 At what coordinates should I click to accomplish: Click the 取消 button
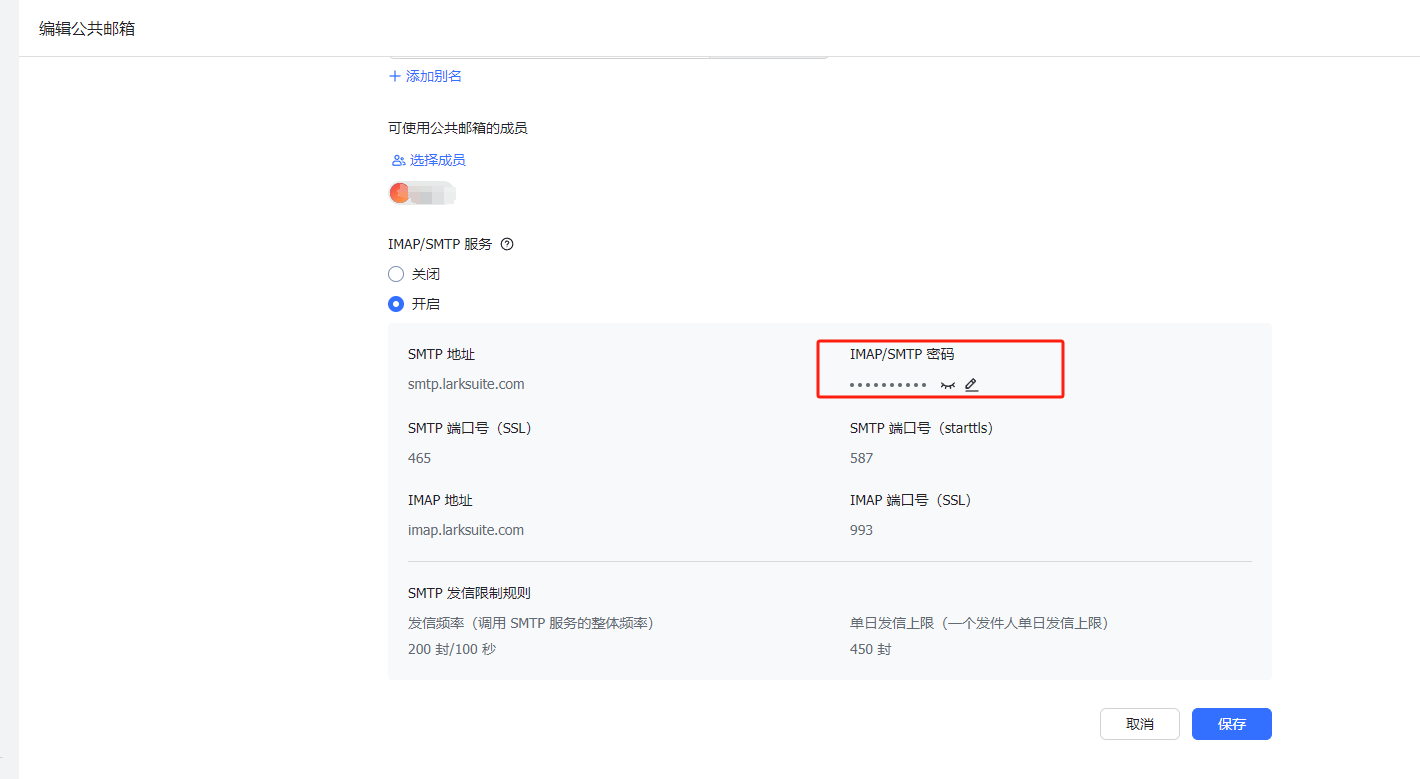click(x=1140, y=724)
